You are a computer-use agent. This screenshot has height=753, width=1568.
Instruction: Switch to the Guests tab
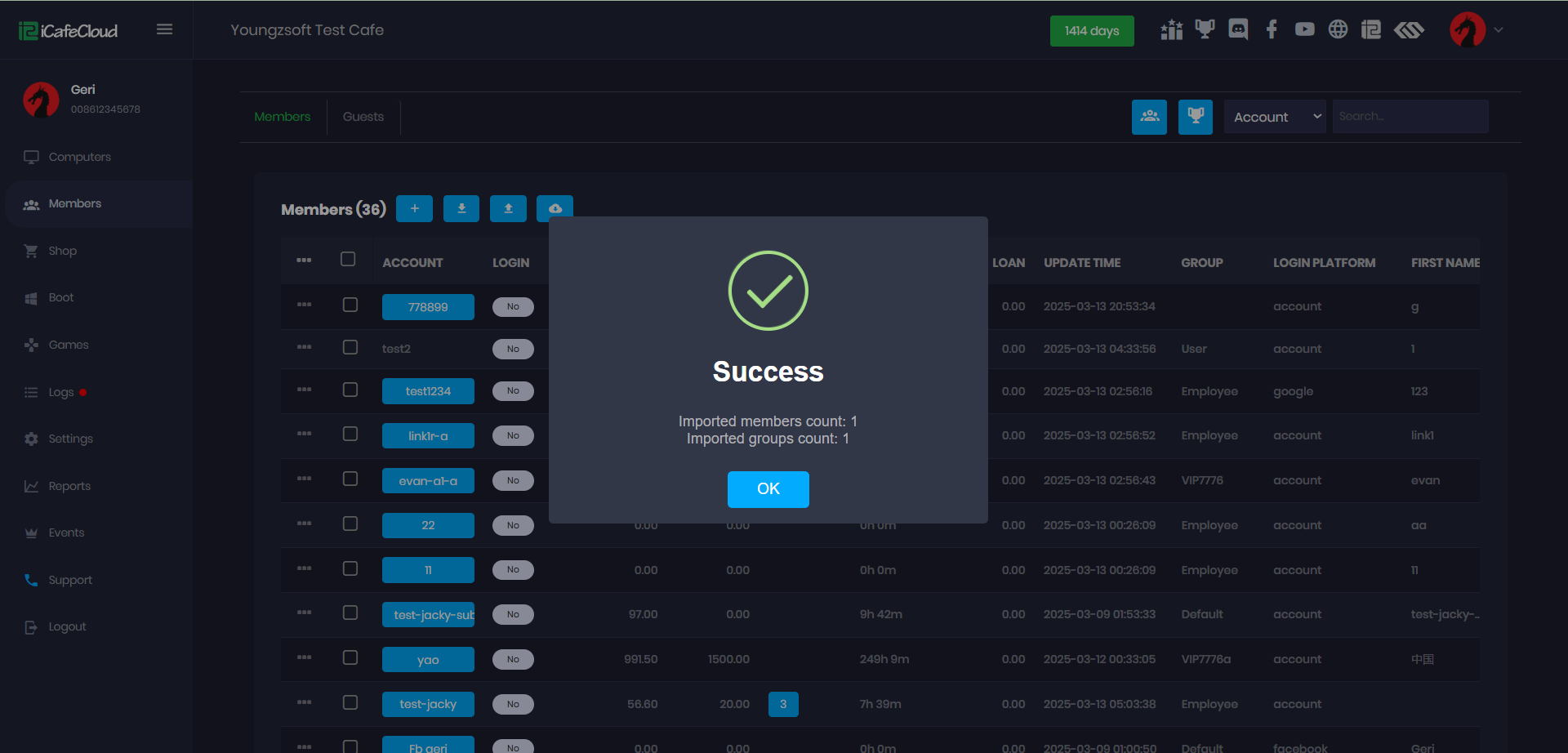tap(363, 117)
